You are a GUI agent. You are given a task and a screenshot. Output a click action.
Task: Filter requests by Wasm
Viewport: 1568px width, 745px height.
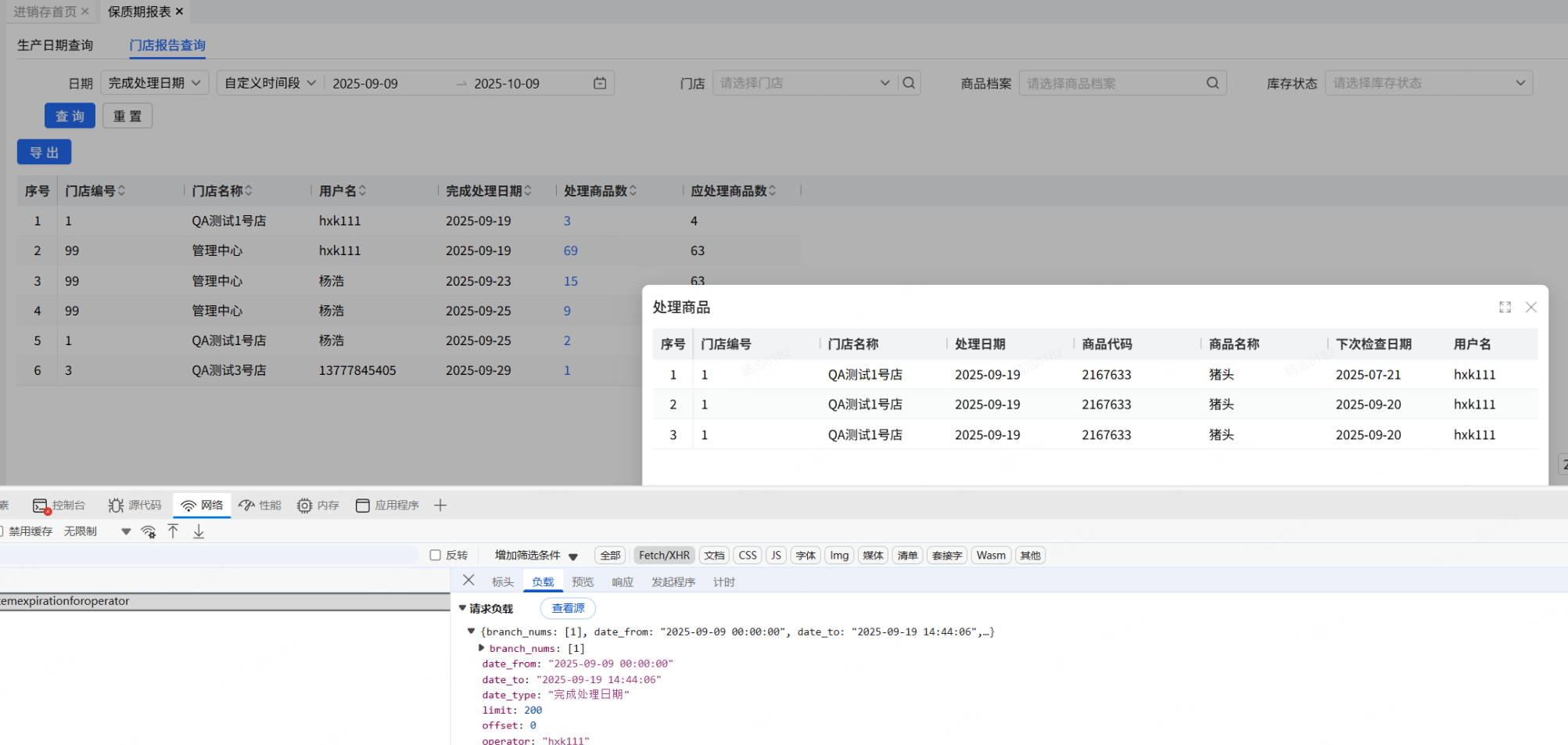point(991,556)
